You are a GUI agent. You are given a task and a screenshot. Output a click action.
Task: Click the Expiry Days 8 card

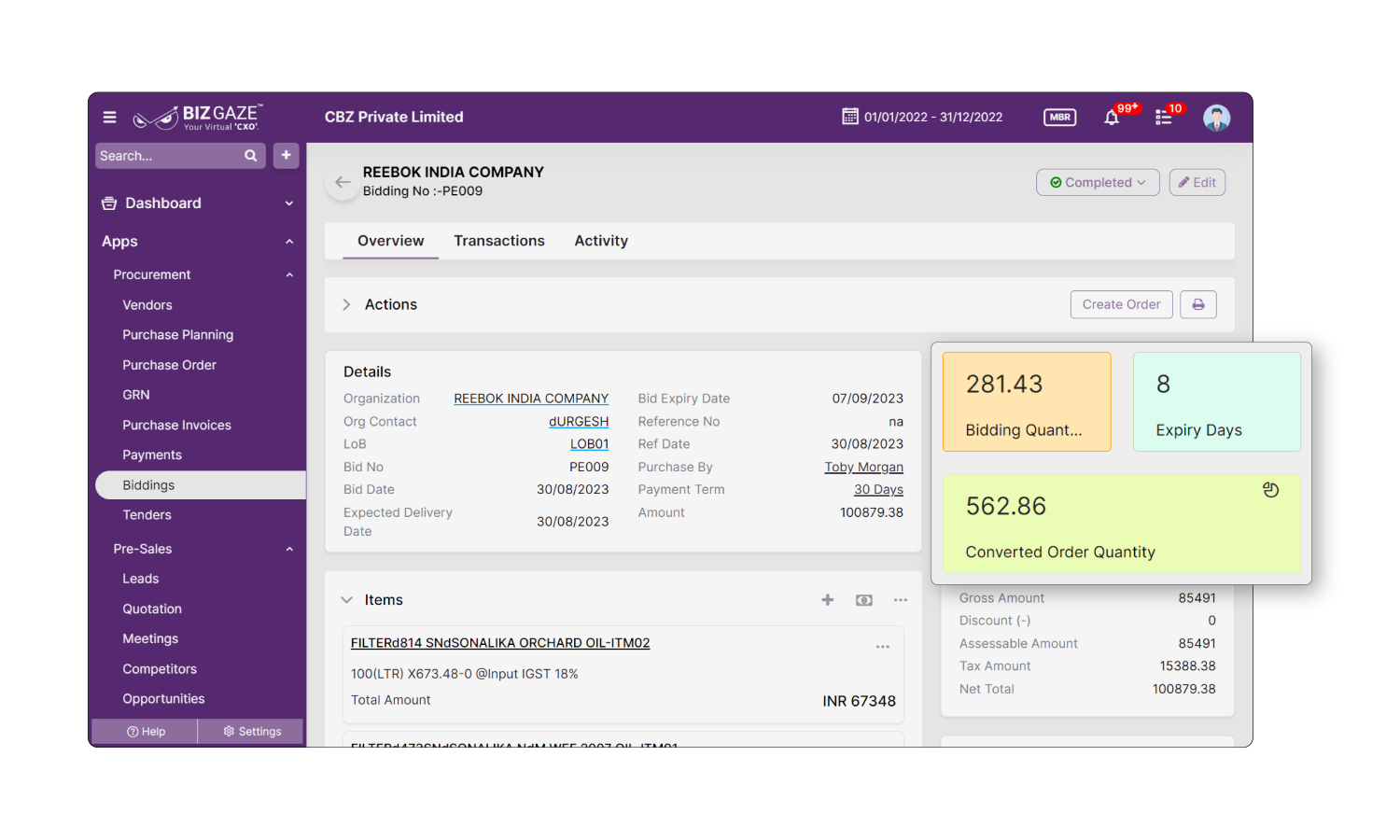(x=1217, y=402)
